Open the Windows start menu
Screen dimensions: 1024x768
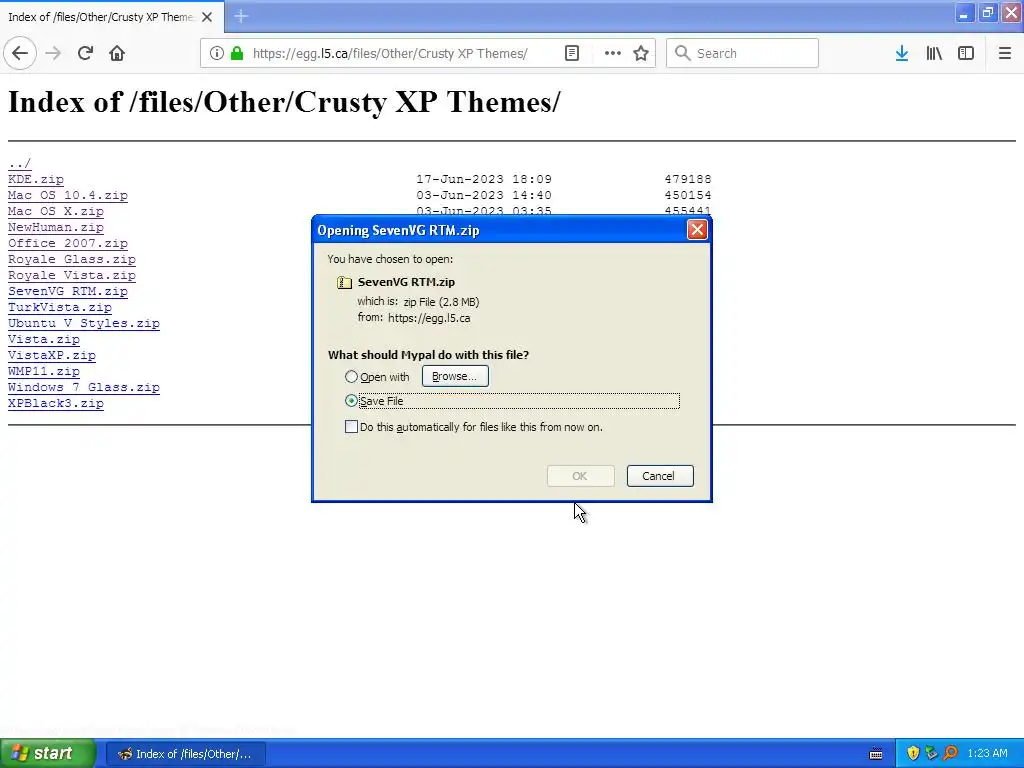47,753
